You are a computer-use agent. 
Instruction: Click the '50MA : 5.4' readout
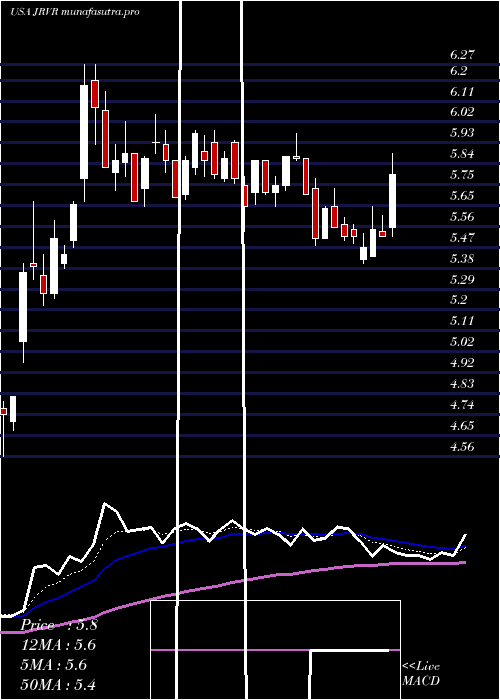tap(58, 685)
